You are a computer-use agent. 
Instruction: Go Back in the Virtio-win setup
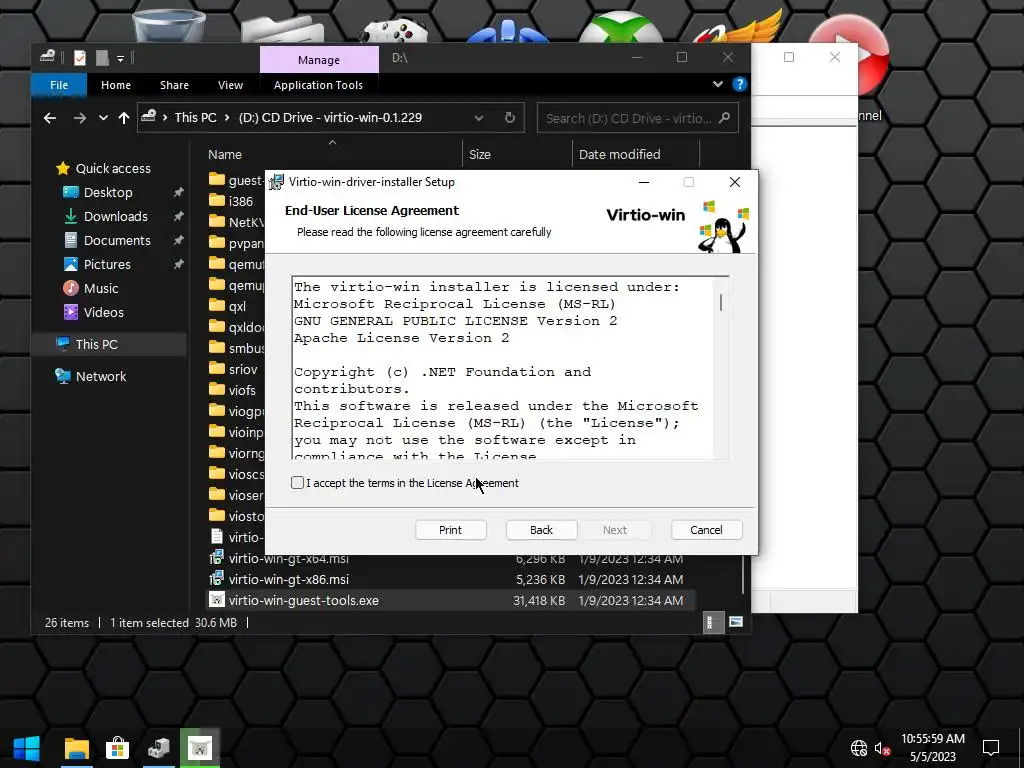[x=541, y=530]
